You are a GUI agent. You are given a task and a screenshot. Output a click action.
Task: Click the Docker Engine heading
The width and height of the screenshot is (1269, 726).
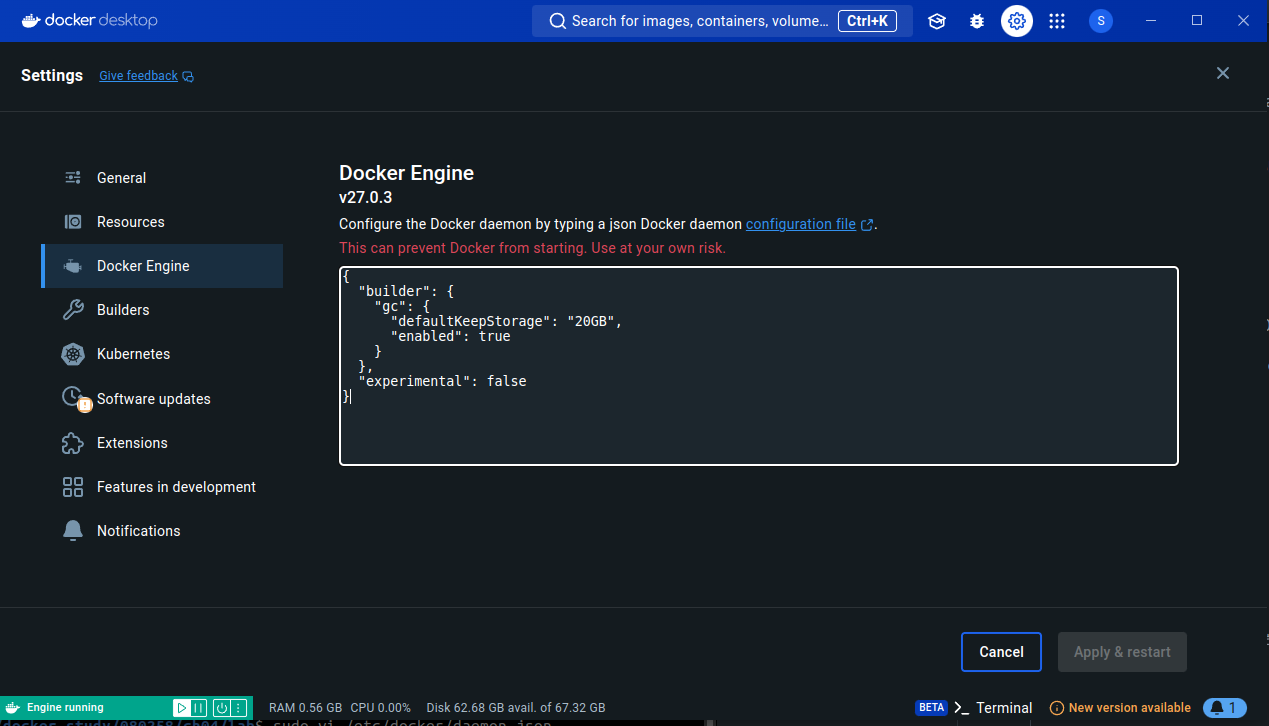(x=406, y=173)
